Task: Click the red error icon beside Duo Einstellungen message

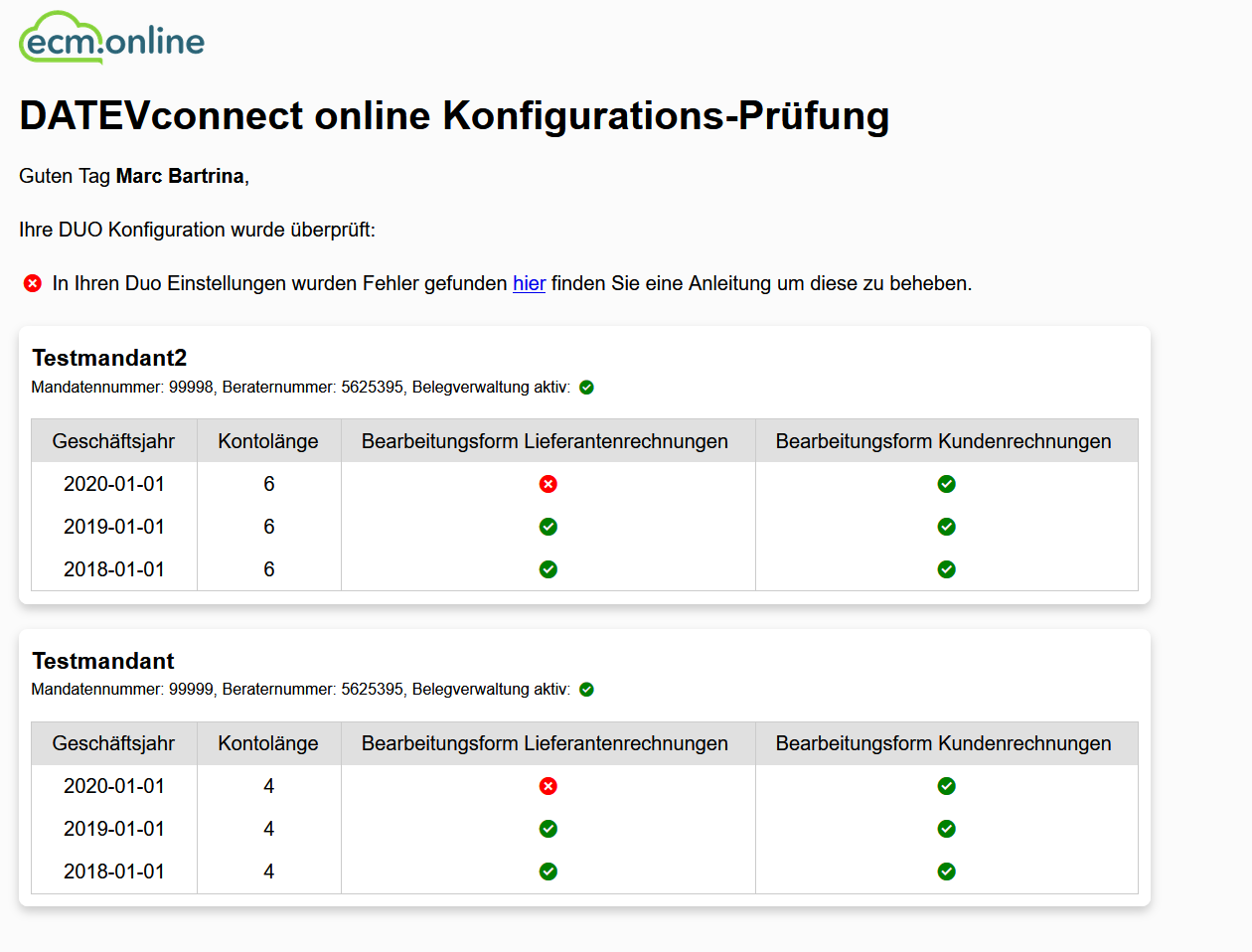Action: point(33,283)
